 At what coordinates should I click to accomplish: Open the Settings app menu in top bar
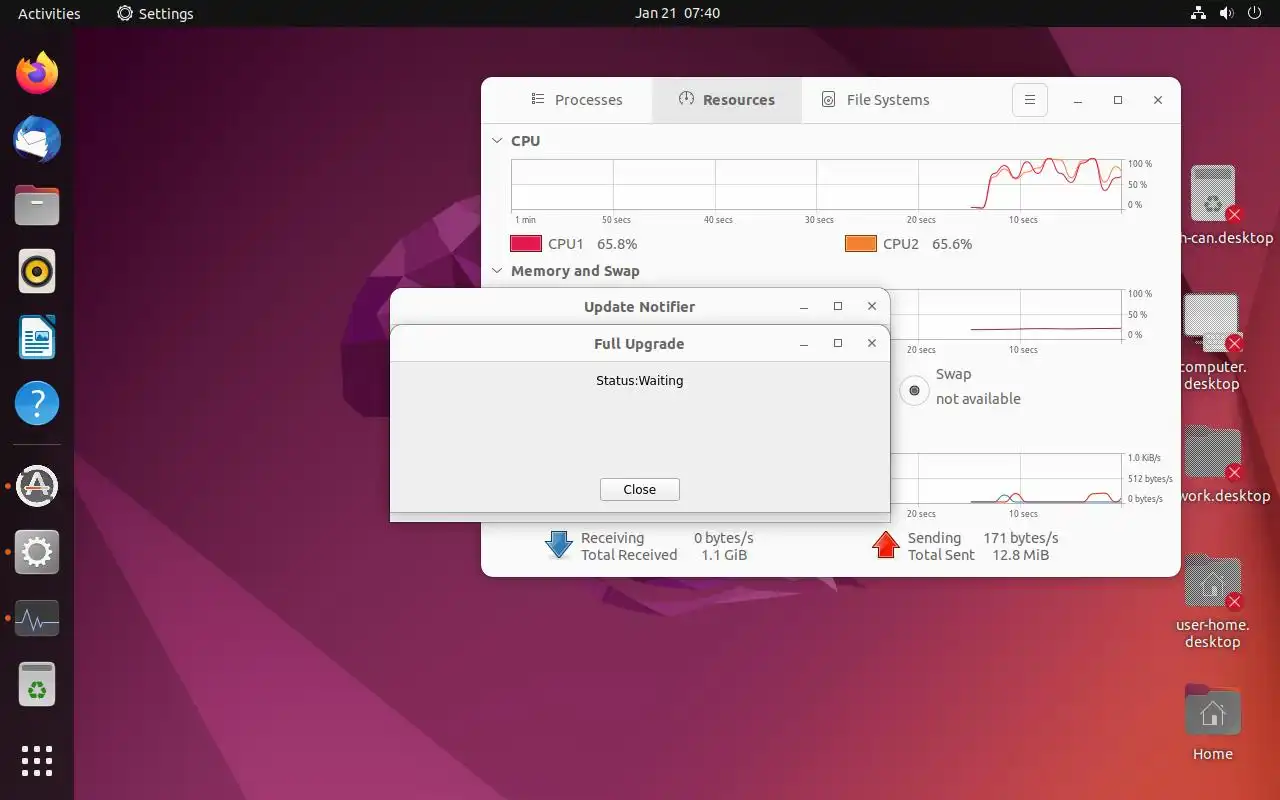click(155, 13)
